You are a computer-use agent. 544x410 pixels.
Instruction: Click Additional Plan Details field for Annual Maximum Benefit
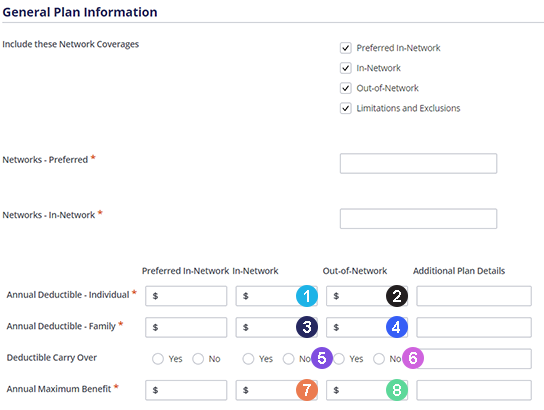point(474,390)
